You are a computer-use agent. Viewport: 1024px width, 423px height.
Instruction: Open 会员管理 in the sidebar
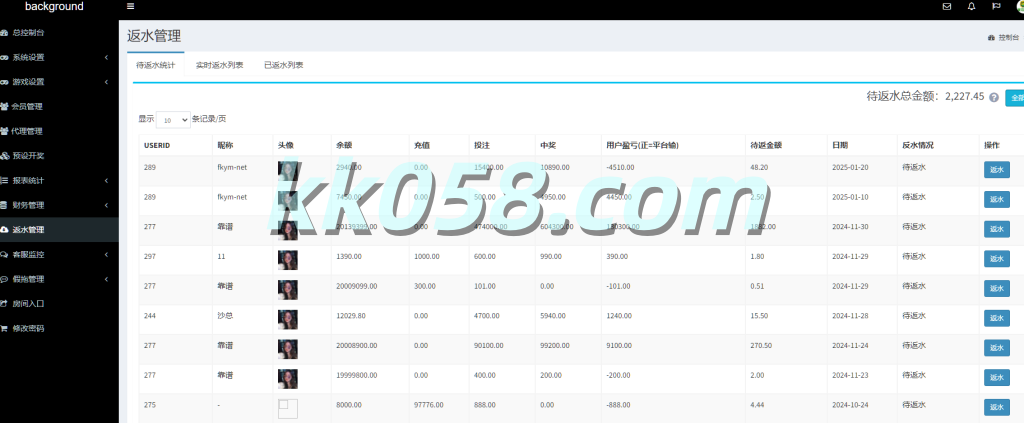[28, 107]
